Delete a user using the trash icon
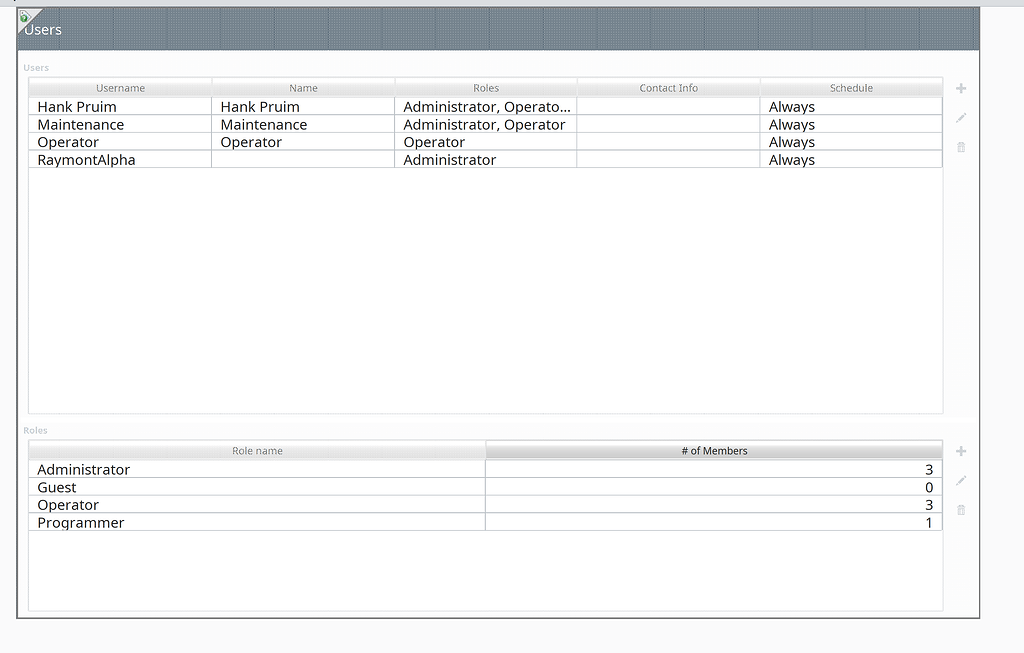Screen dimensions: 1024x653 [960, 147]
